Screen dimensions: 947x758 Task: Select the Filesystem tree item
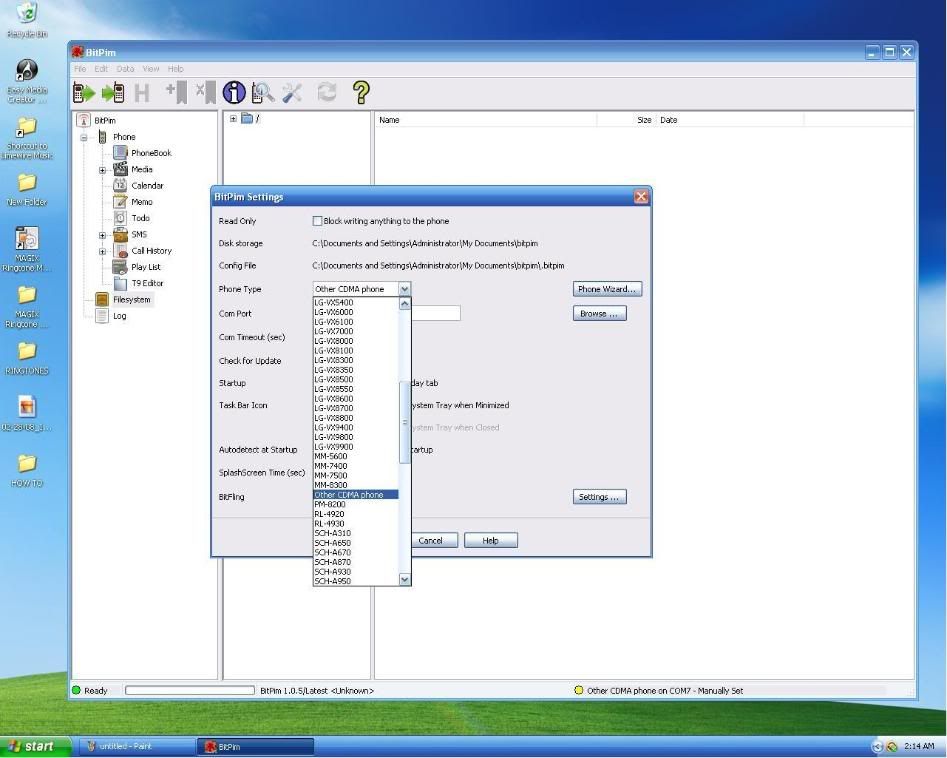point(132,300)
